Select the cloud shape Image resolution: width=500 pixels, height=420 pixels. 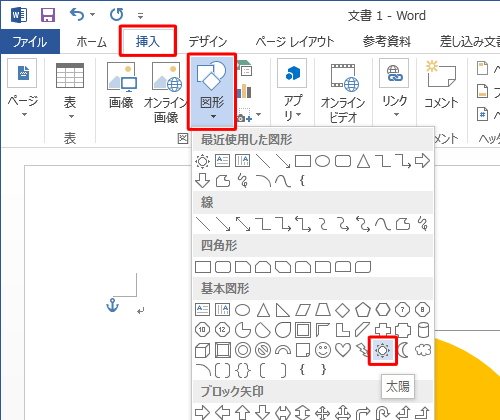[423, 350]
